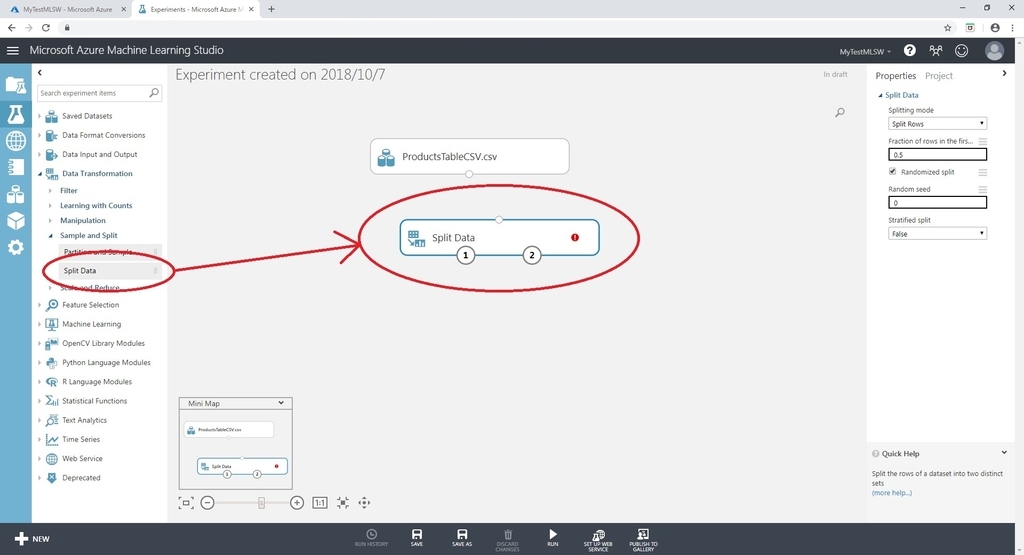
Task: Open a new browser tab
Action: pos(271,9)
